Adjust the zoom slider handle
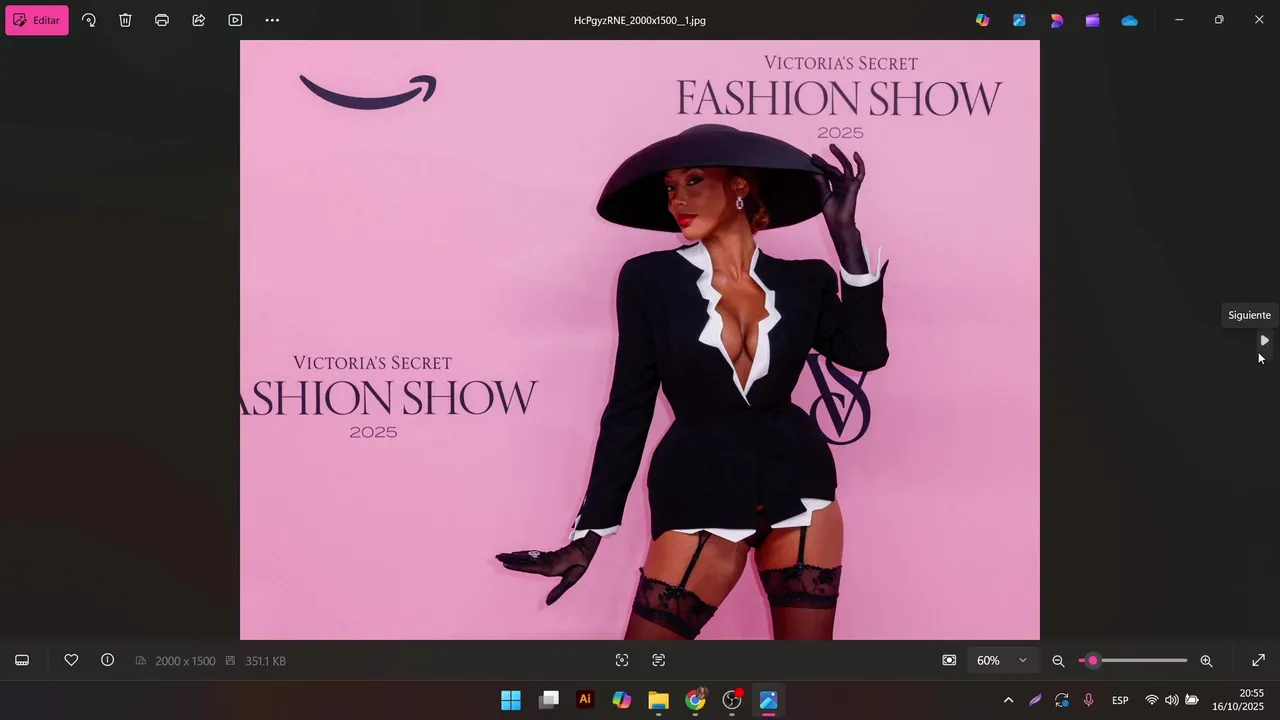Image resolution: width=1280 pixels, height=720 pixels. pyautogui.click(x=1092, y=661)
